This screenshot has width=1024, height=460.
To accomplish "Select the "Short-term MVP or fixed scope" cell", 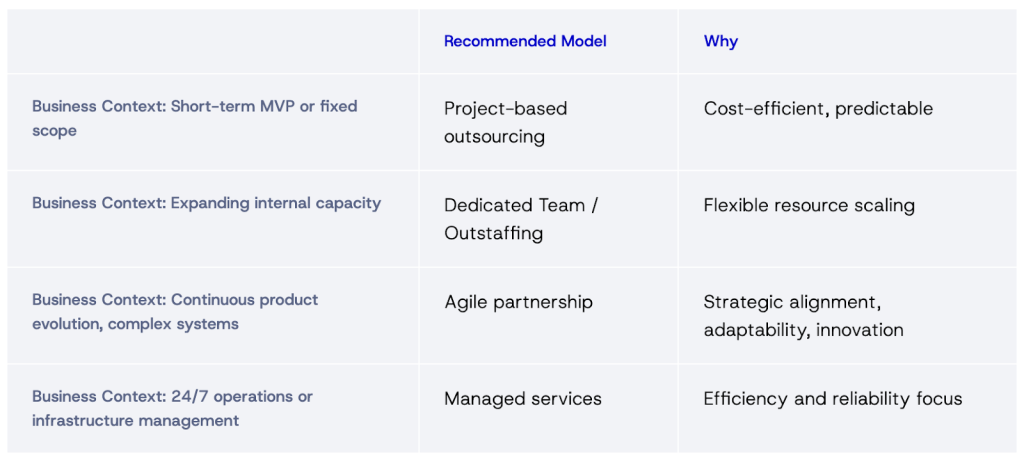I will pyautogui.click(x=194, y=118).
